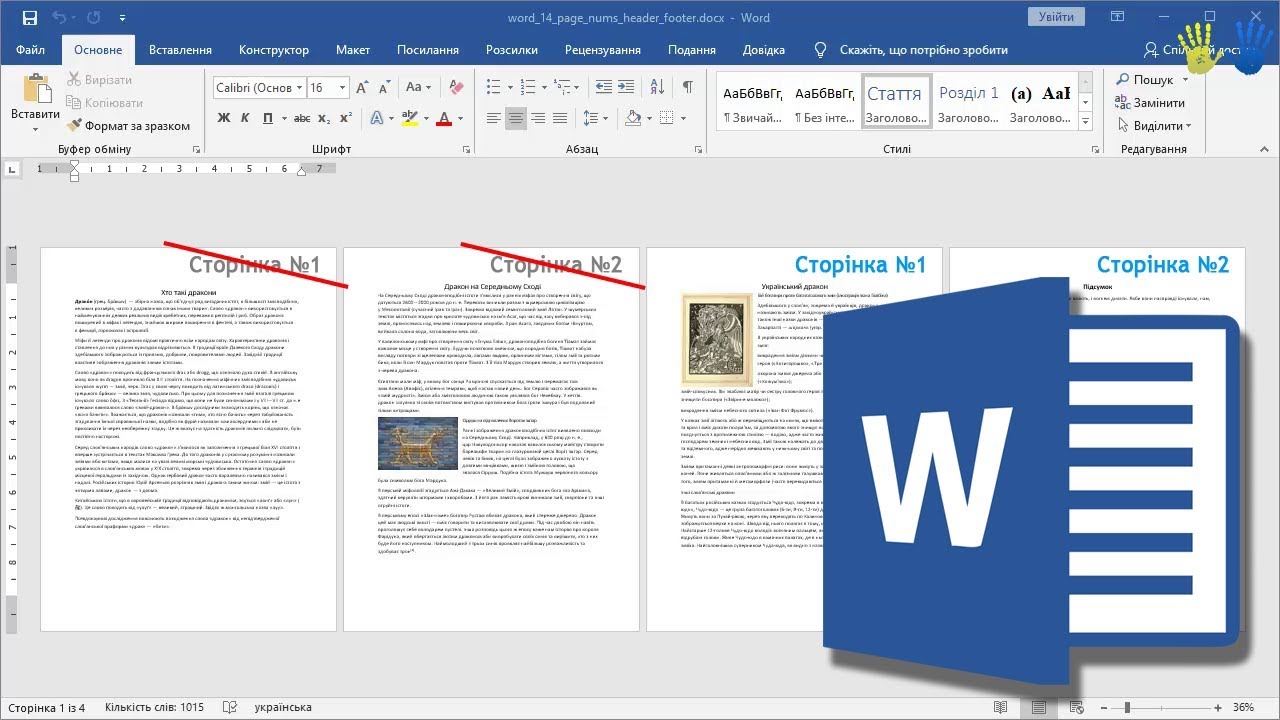1280x720 pixels.
Task: Click the Увійти sign-in button
Action: coord(1056,17)
